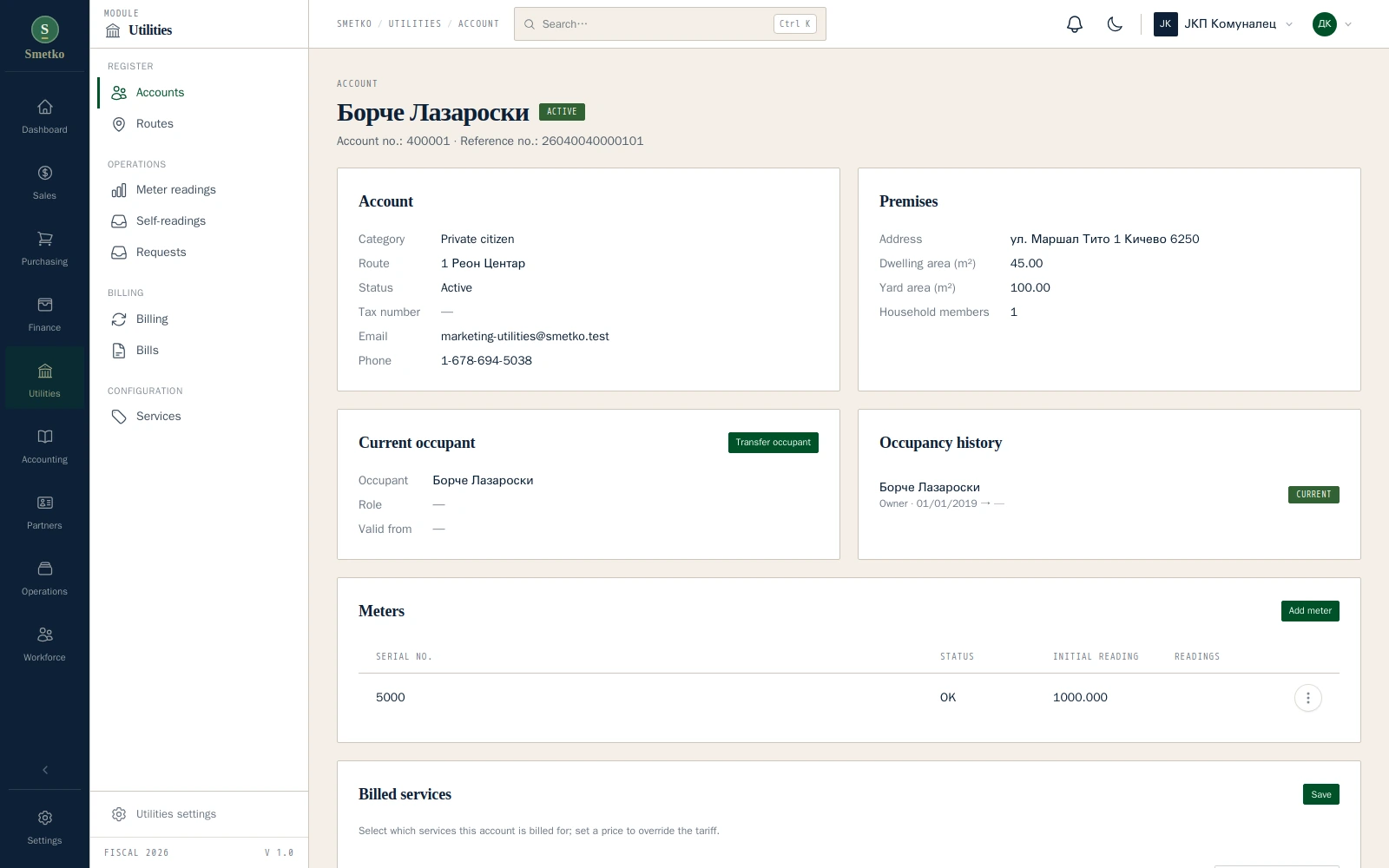
Task: Click the Add meter button
Action: click(x=1309, y=611)
